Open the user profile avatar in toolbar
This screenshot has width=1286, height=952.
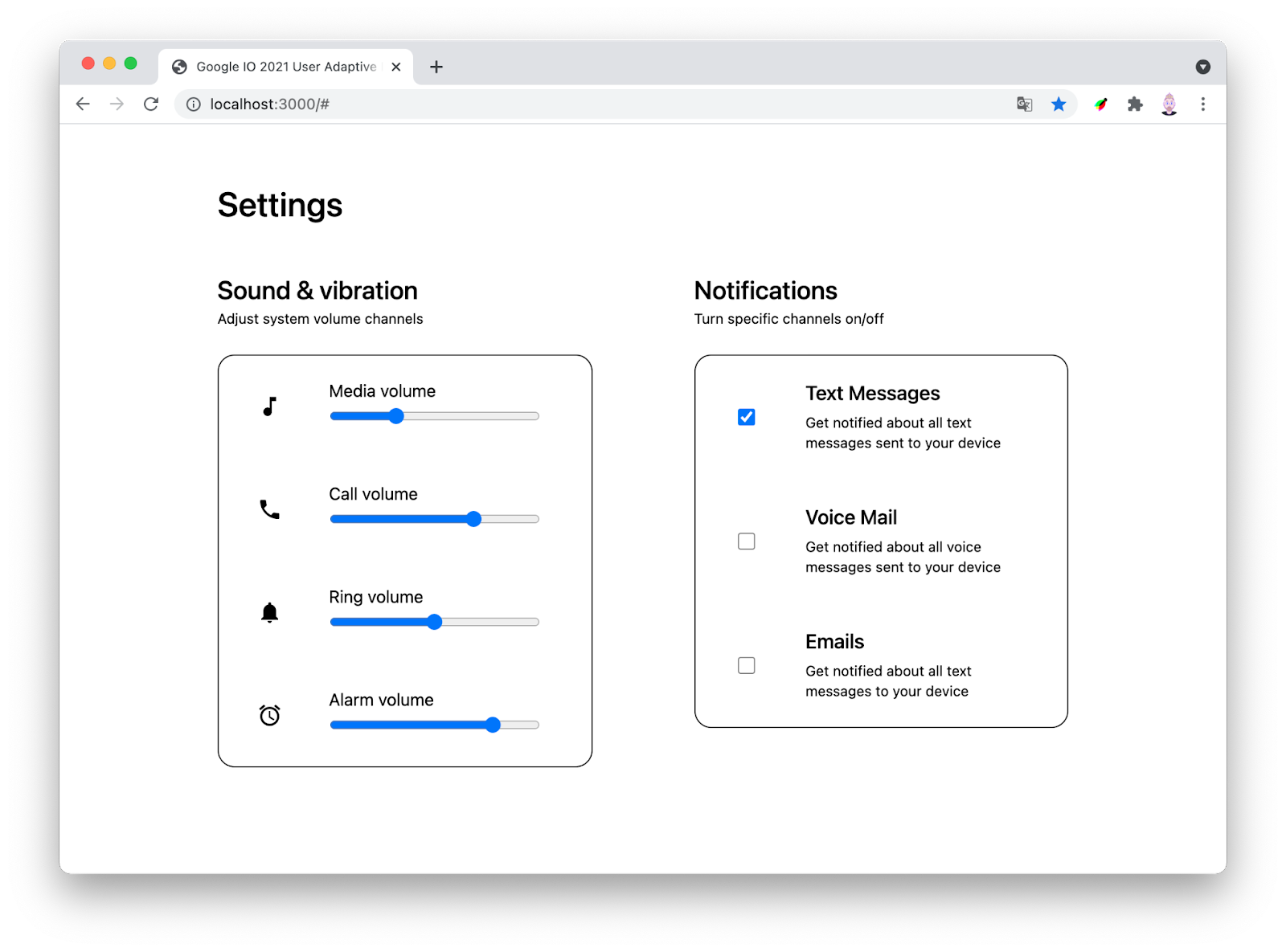pos(1169,104)
